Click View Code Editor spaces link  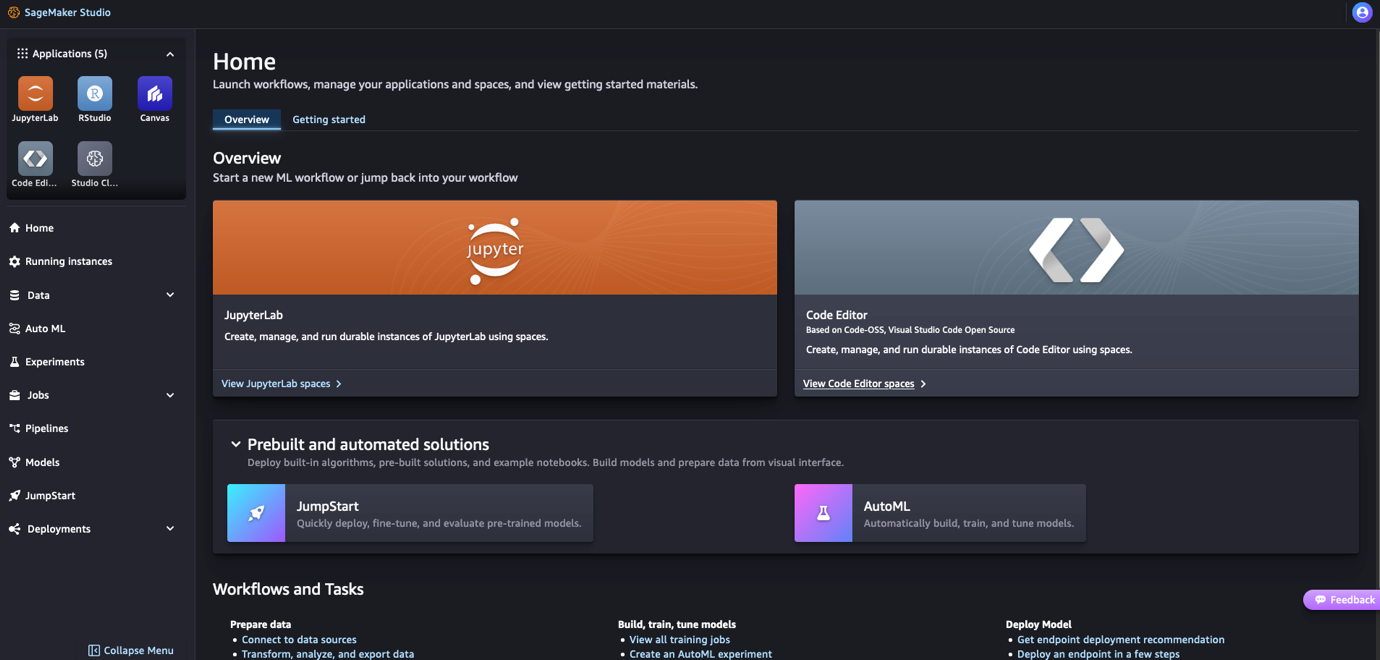coord(864,384)
